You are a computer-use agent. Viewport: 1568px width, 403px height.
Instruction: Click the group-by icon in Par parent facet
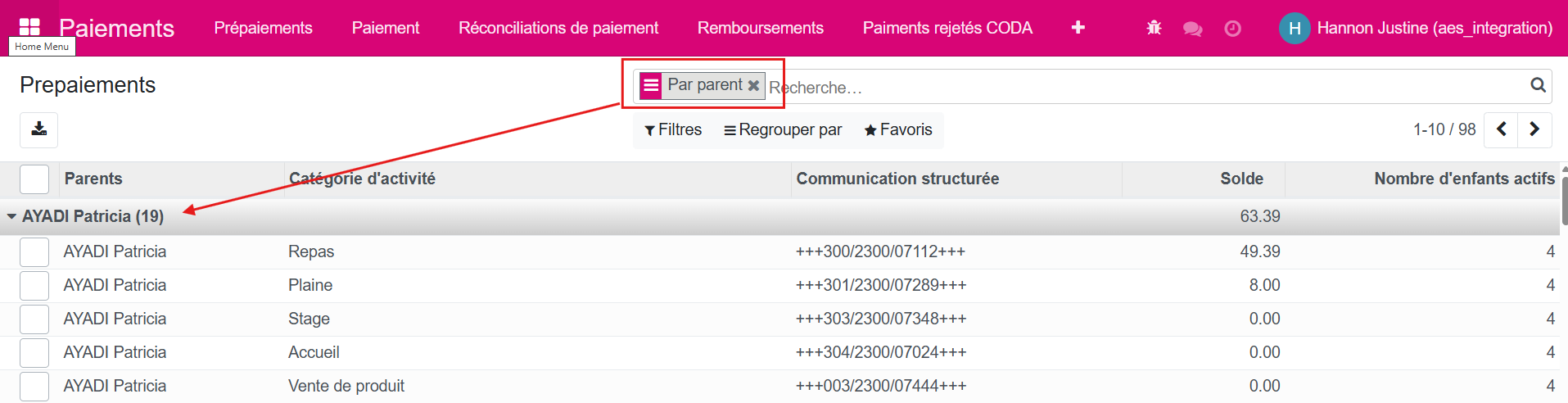[651, 85]
